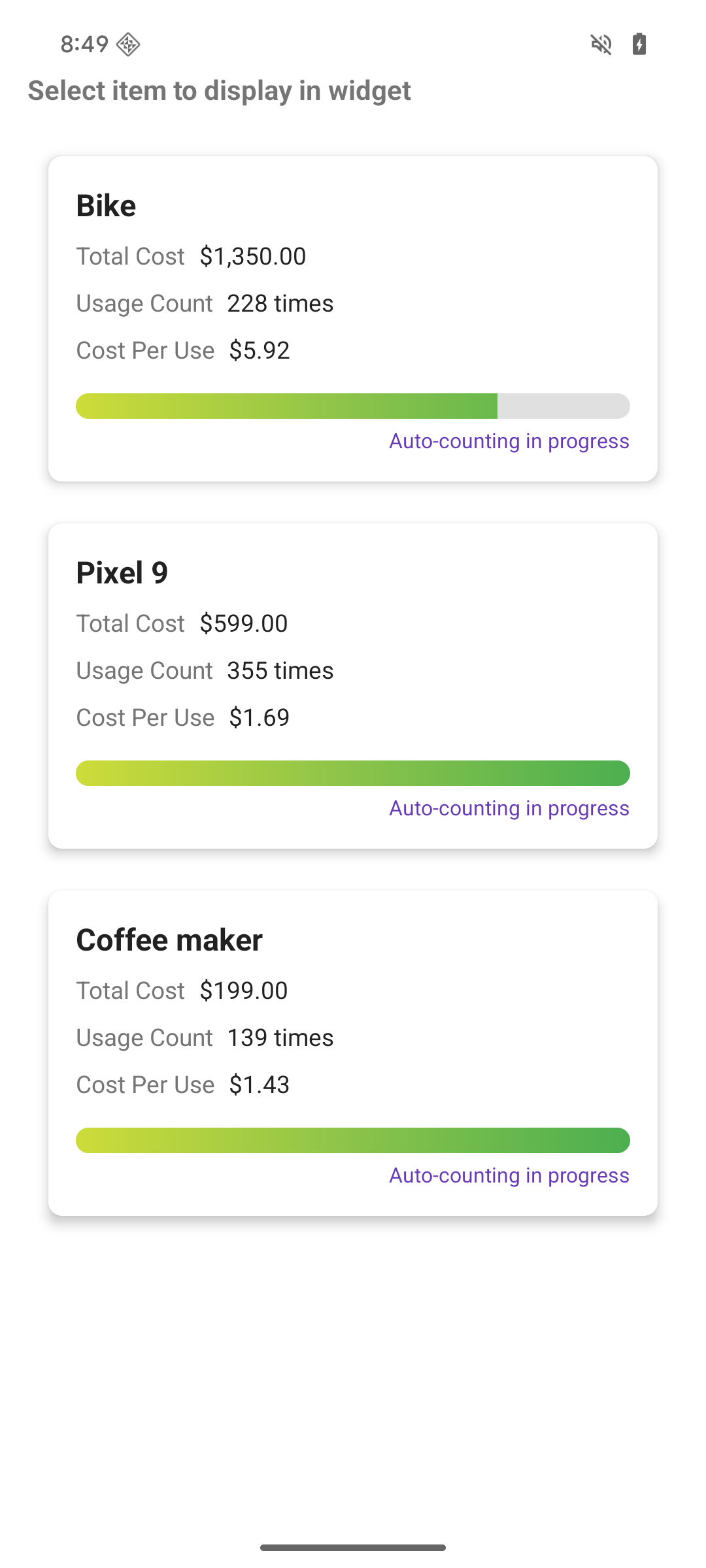This screenshot has width=706, height=1568.
Task: Click Coffee maker's Auto-counting in progress link
Action: [x=509, y=1175]
